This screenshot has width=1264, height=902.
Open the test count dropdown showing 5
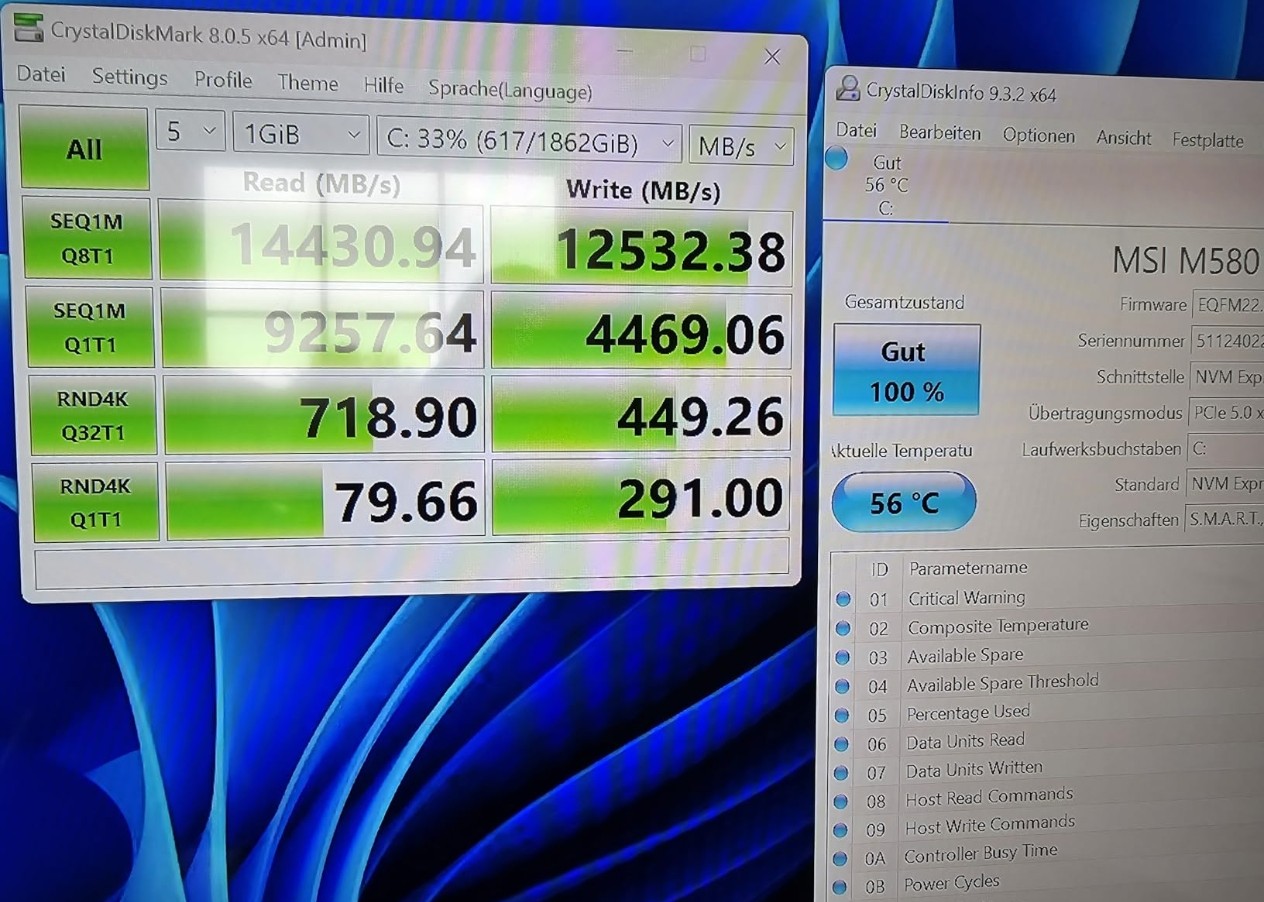(x=190, y=131)
